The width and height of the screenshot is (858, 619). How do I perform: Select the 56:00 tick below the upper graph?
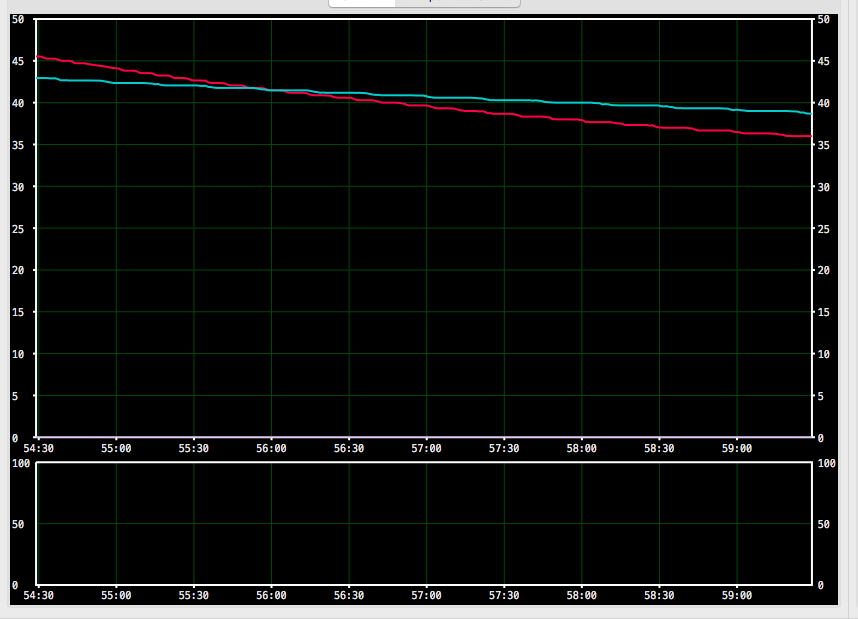click(271, 449)
